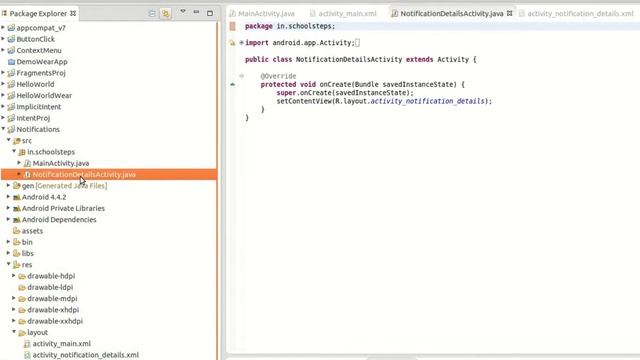
Task: Expand MainActivity.java tree node
Action: [19, 163]
